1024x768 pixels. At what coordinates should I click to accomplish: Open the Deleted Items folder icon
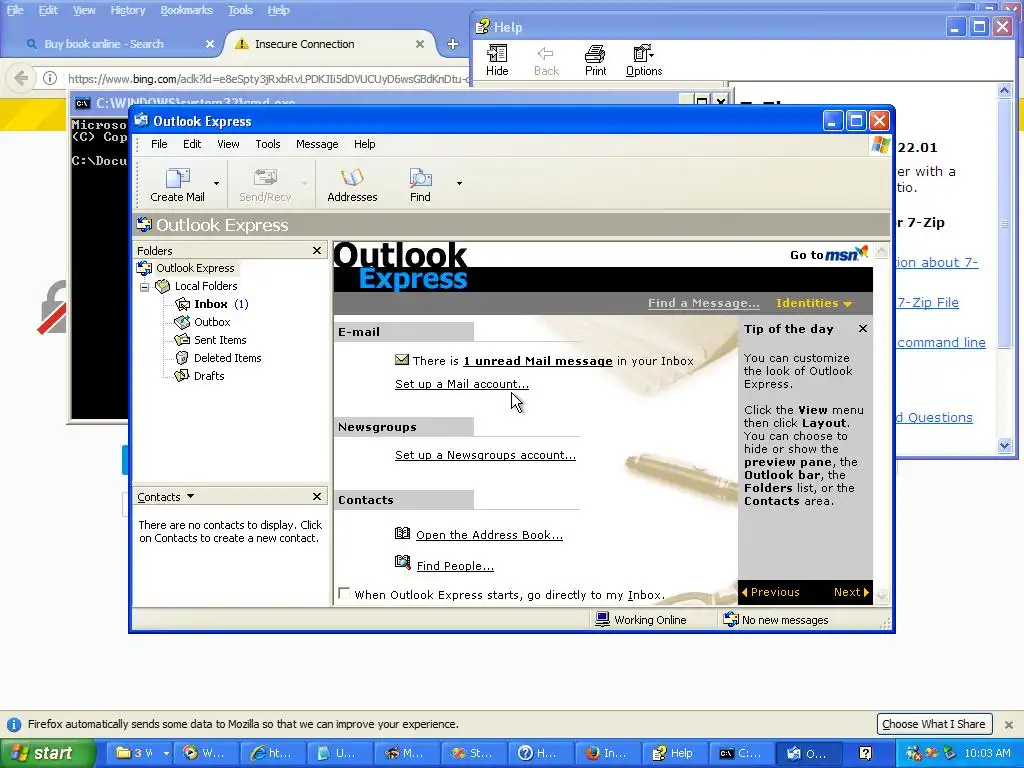click(182, 358)
